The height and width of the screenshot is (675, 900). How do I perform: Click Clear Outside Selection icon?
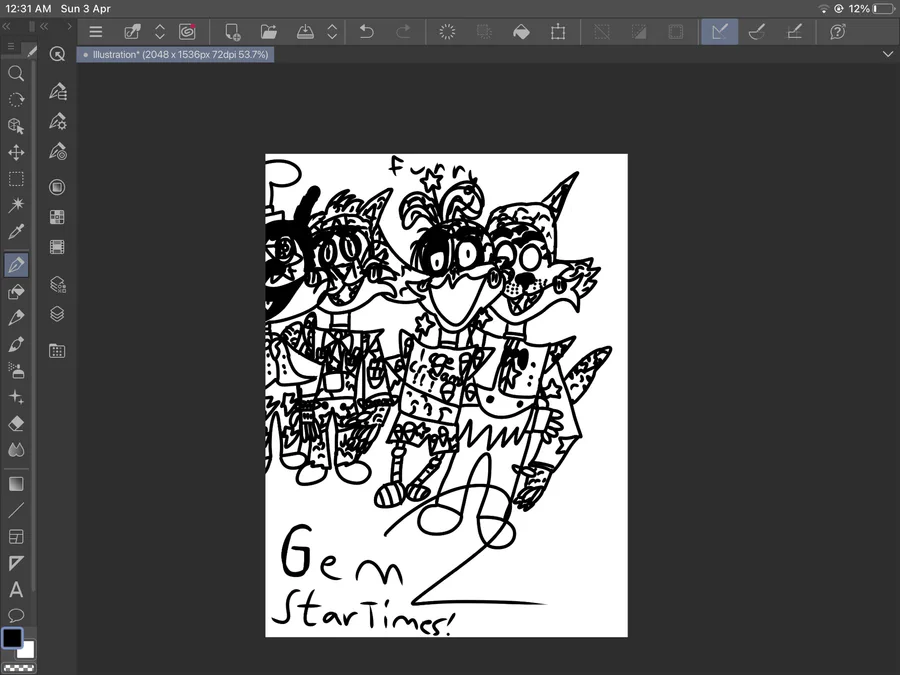point(484,32)
